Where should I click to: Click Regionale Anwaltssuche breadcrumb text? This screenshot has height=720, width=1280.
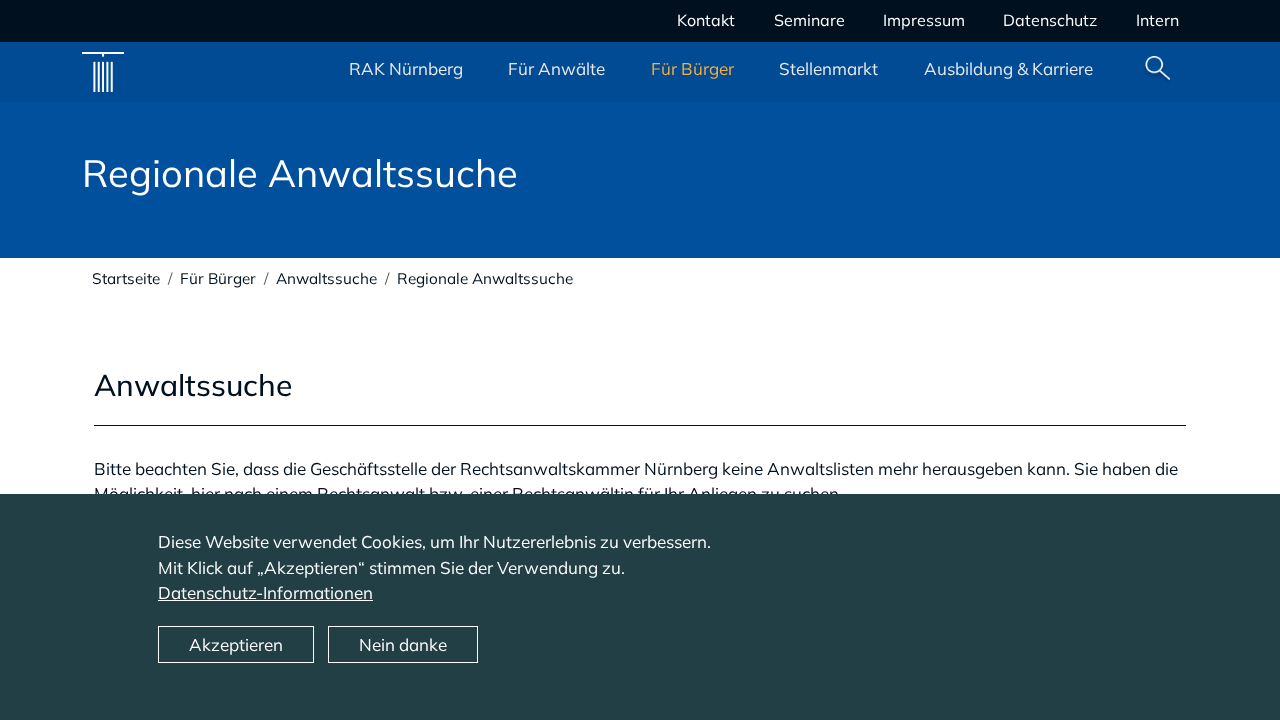[x=485, y=279]
